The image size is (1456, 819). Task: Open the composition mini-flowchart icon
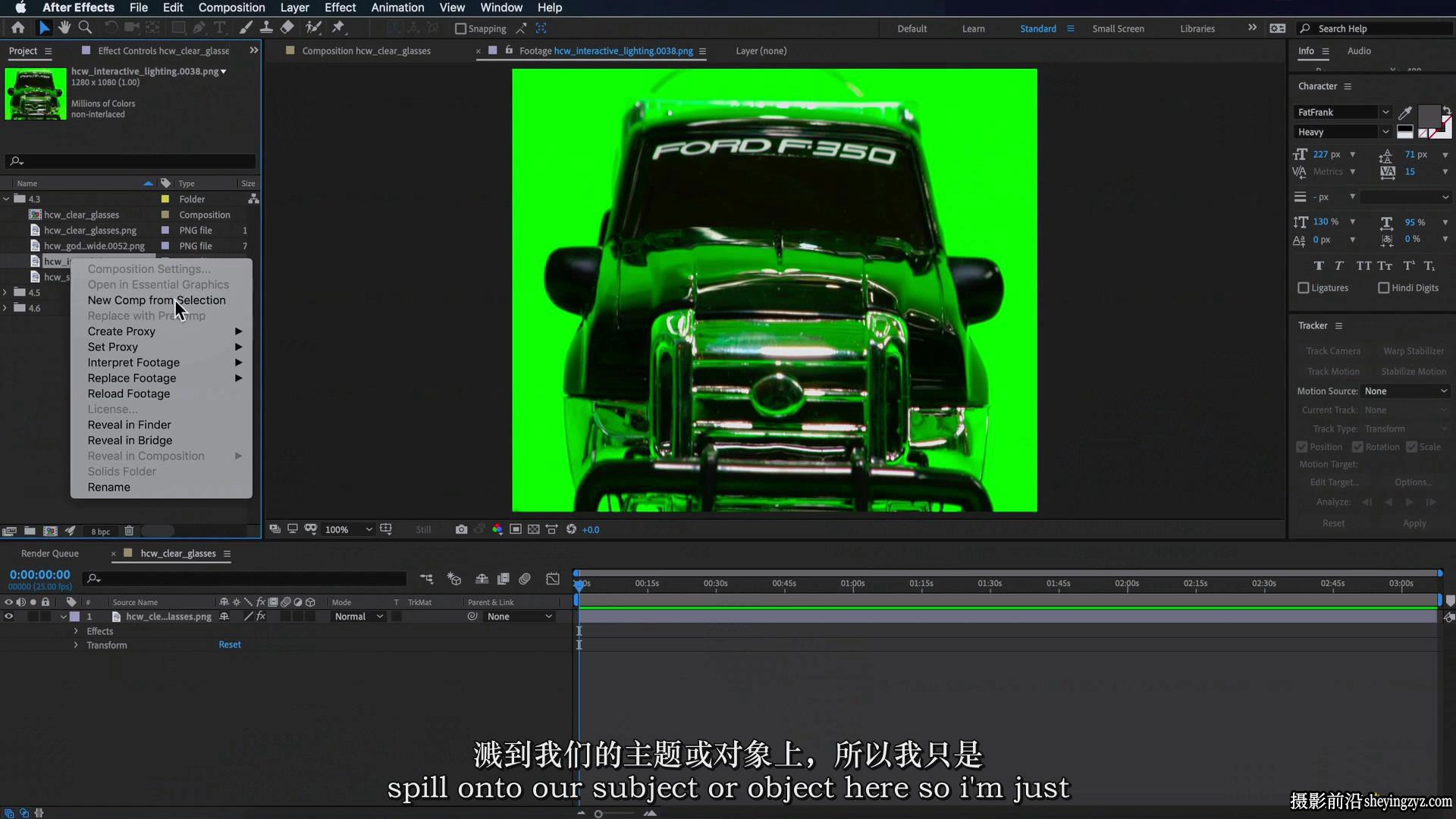pyautogui.click(x=426, y=579)
